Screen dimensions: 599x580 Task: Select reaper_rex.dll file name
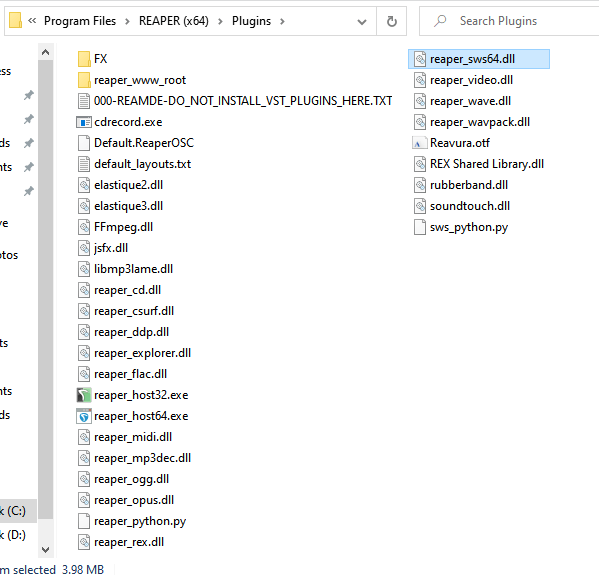pyautogui.click(x=129, y=542)
